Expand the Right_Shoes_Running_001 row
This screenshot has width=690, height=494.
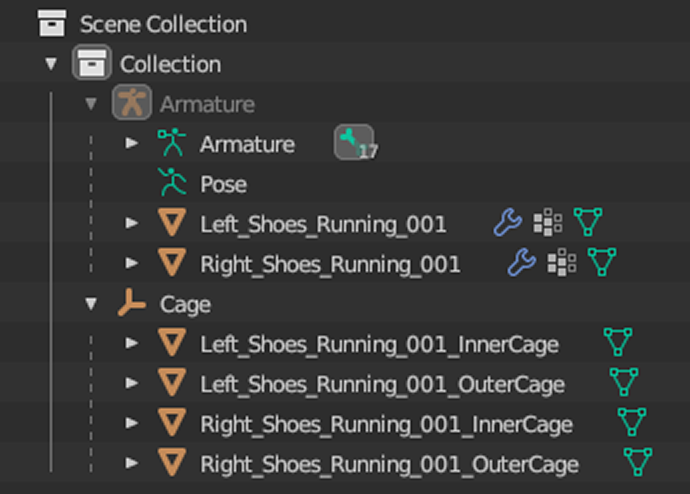click(x=132, y=263)
